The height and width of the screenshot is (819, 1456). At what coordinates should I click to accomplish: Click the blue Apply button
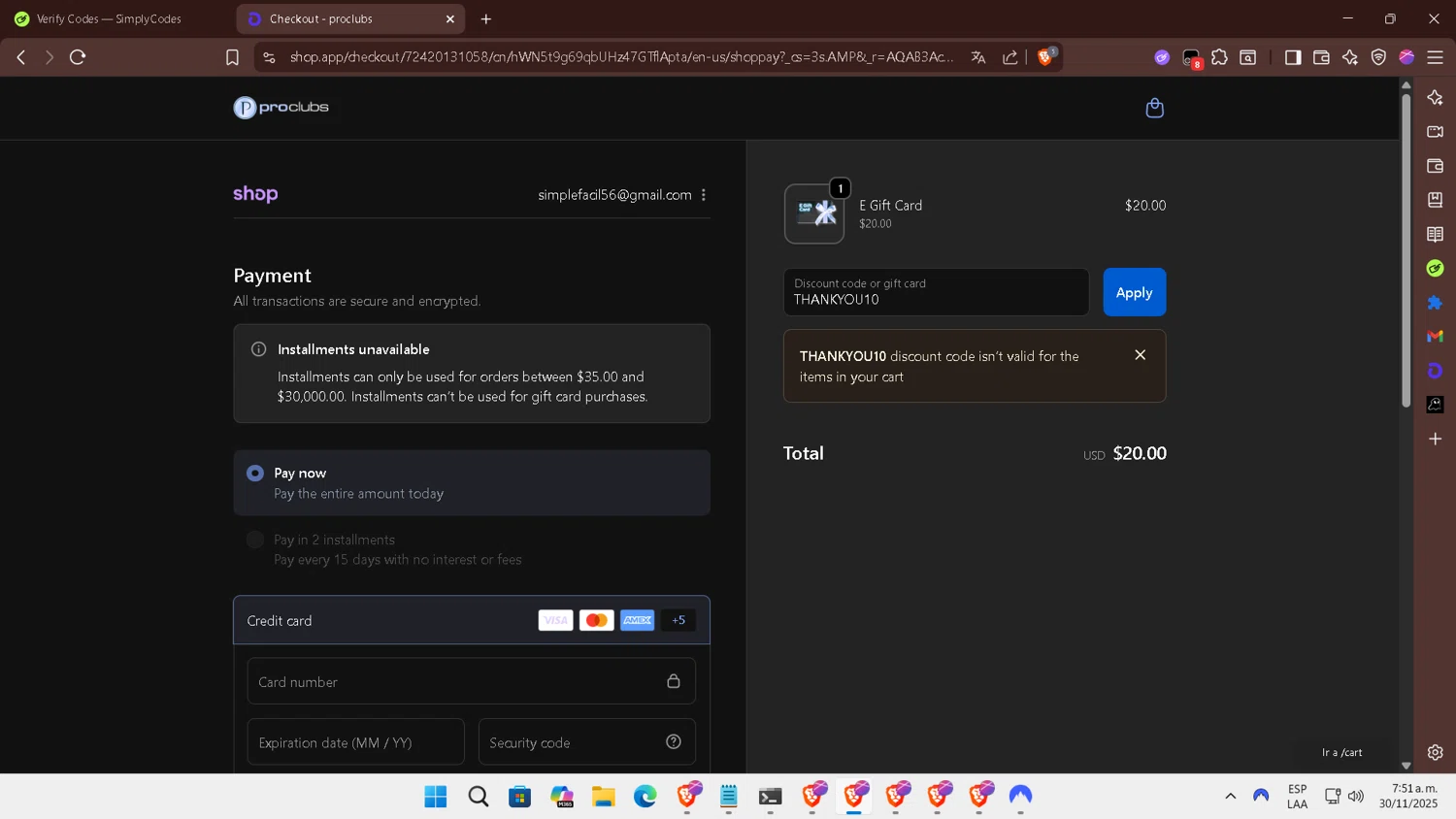coord(1135,292)
